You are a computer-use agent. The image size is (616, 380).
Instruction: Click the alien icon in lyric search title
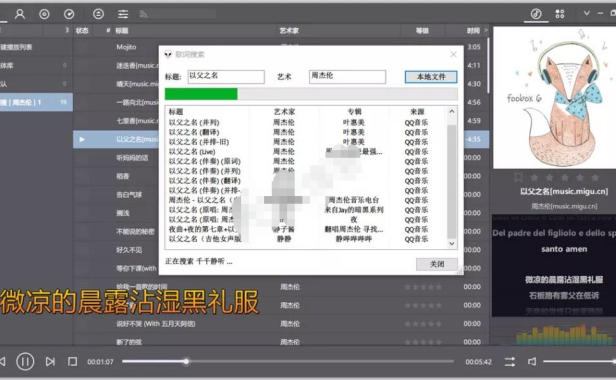(x=168, y=54)
